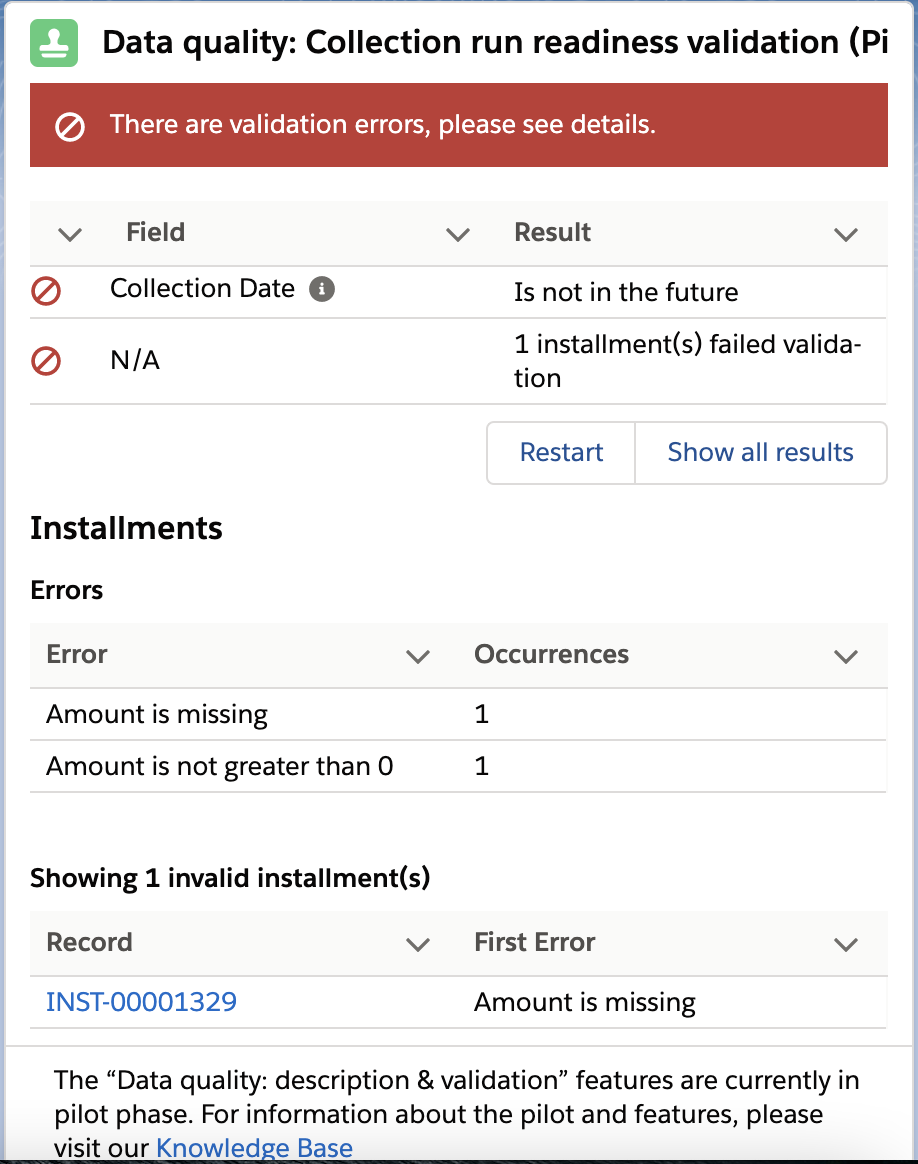Click the Show all results button

760,452
